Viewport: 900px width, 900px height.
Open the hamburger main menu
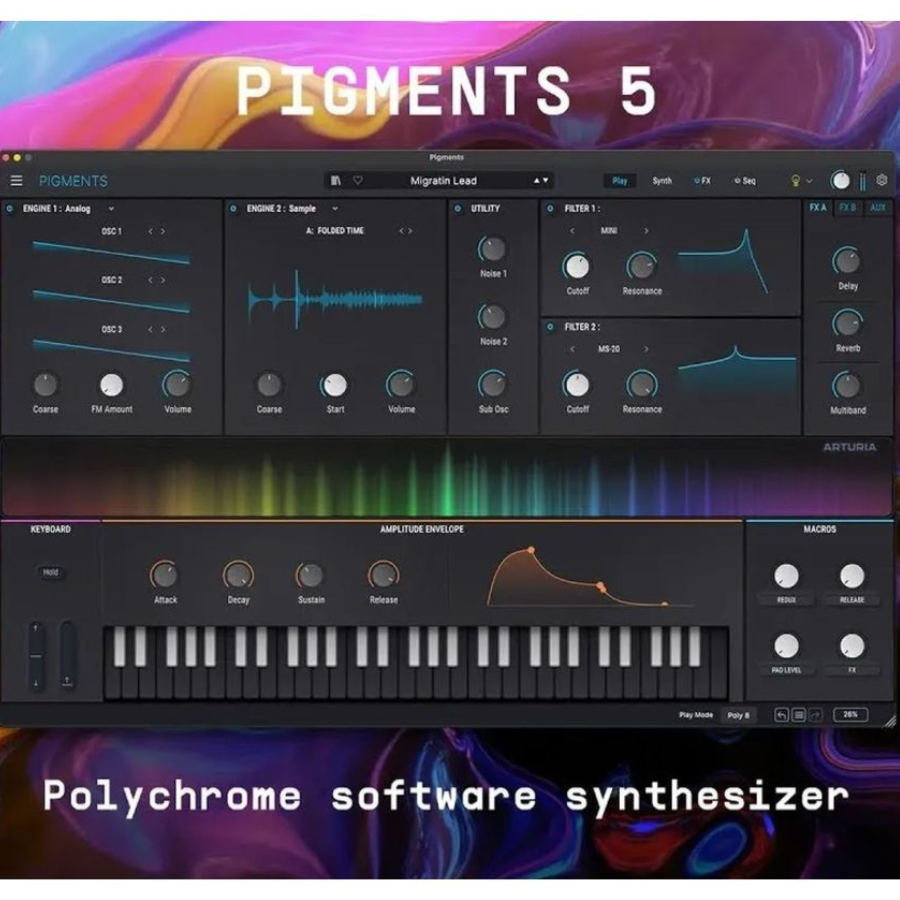[x=17, y=181]
